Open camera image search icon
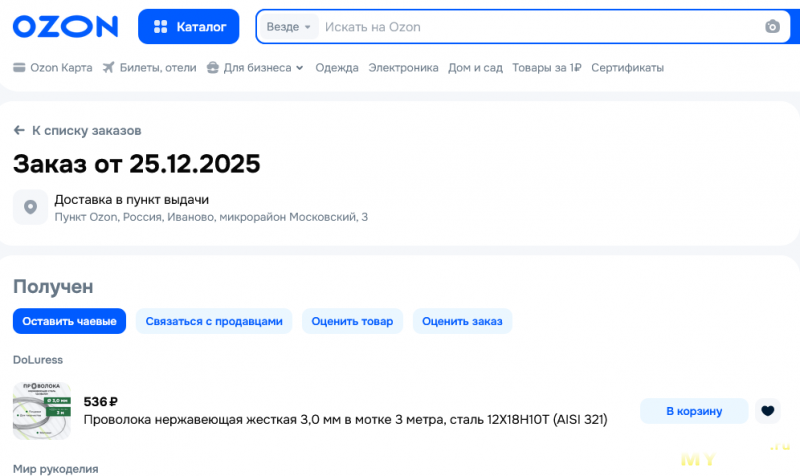Viewport: 800px width, 476px height. pos(772,27)
